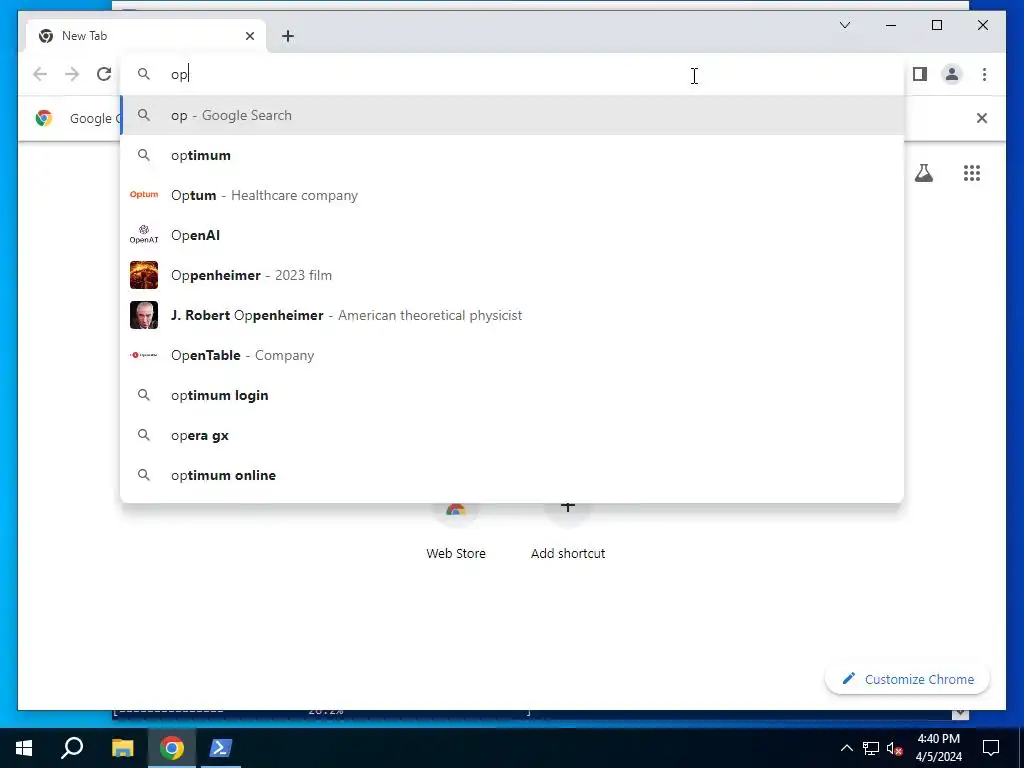Select the New Tab tab
Screen dimensions: 1024x768
click(146, 36)
